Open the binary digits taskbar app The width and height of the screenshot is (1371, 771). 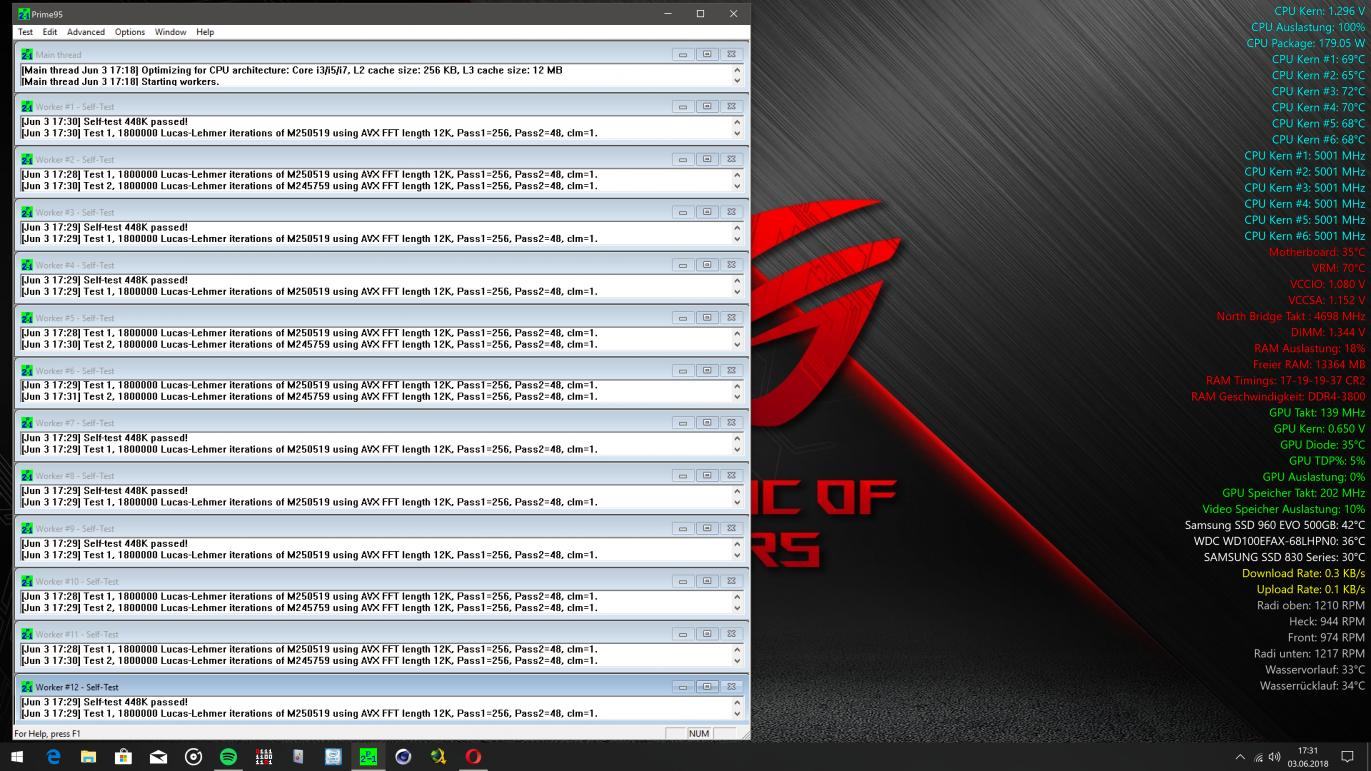(263, 757)
